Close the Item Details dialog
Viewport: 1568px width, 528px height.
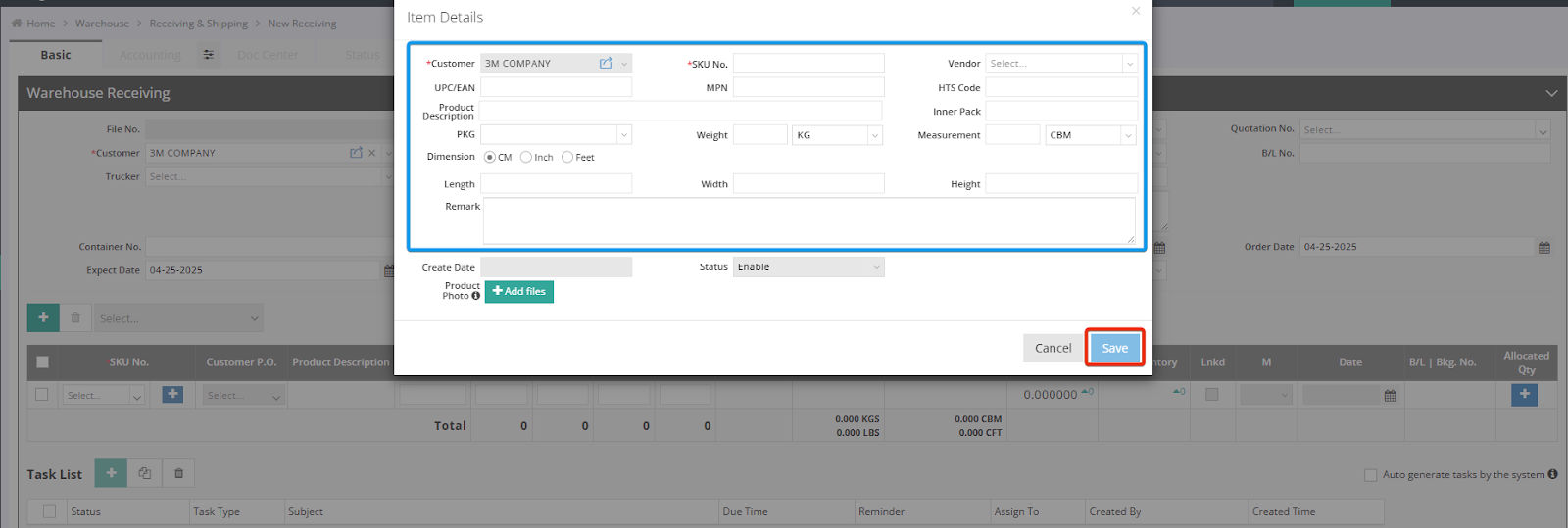tap(1136, 11)
